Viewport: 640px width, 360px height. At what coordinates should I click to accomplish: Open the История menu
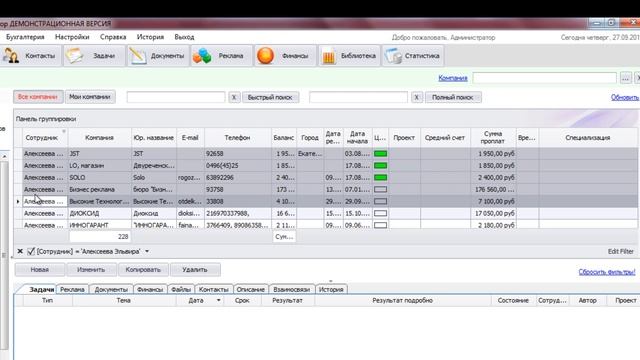click(150, 37)
